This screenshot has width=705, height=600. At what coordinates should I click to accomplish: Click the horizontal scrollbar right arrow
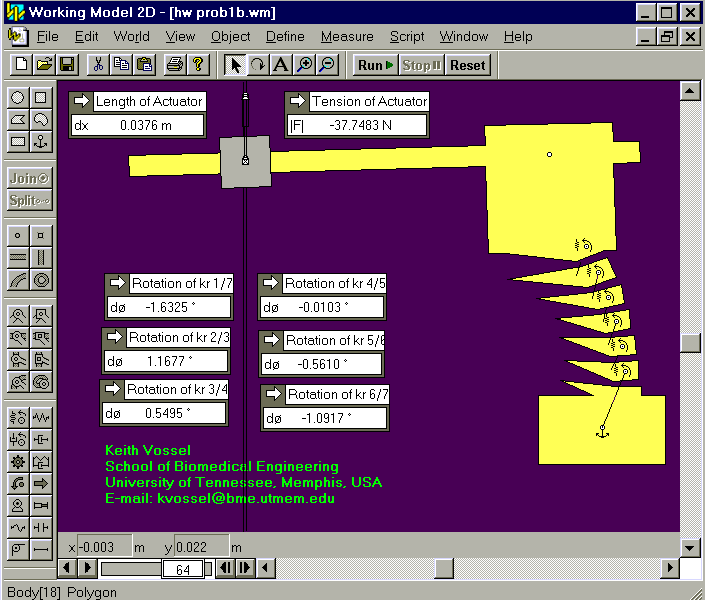[670, 568]
